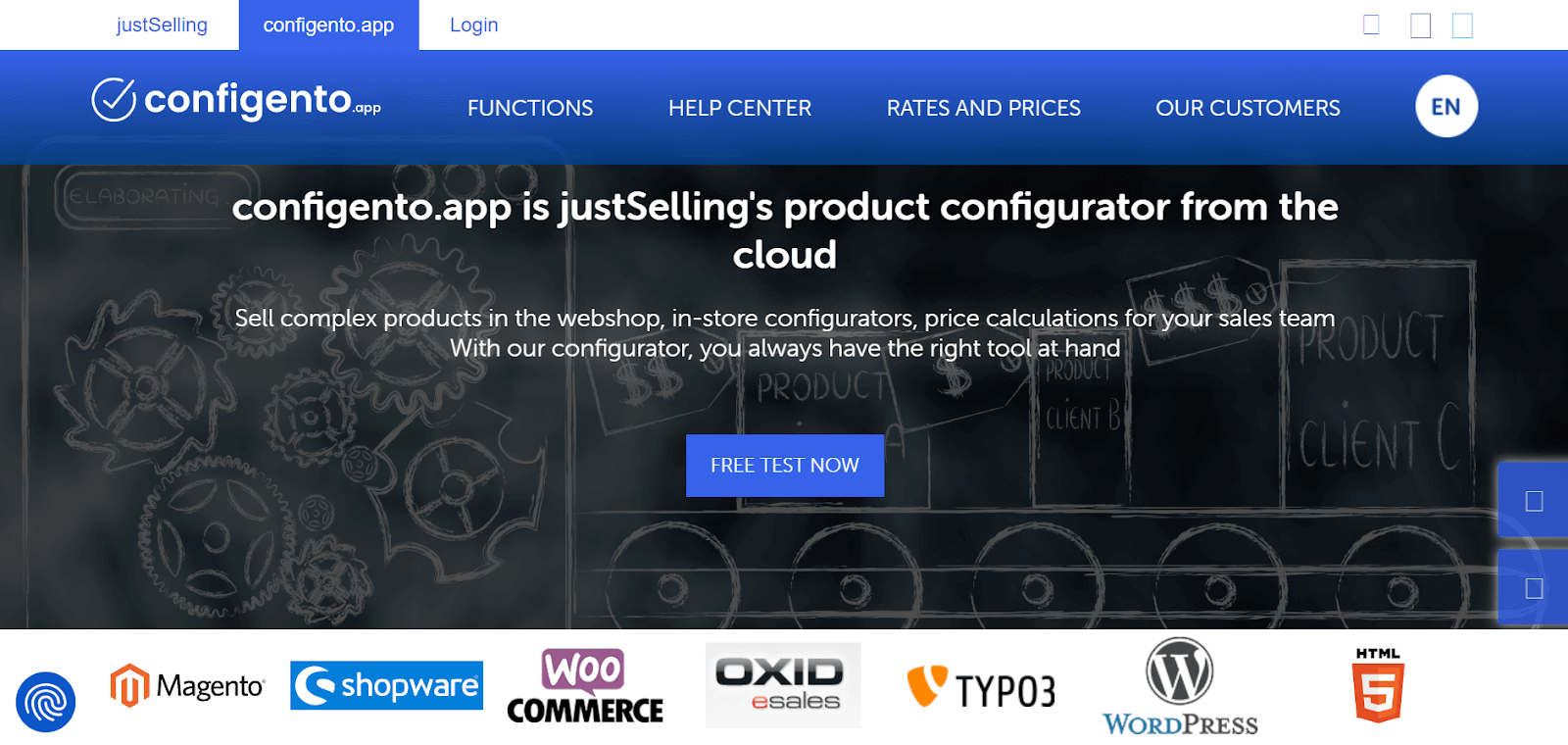Go to HELP CENTER
This screenshot has width=1568, height=745.
tap(740, 108)
